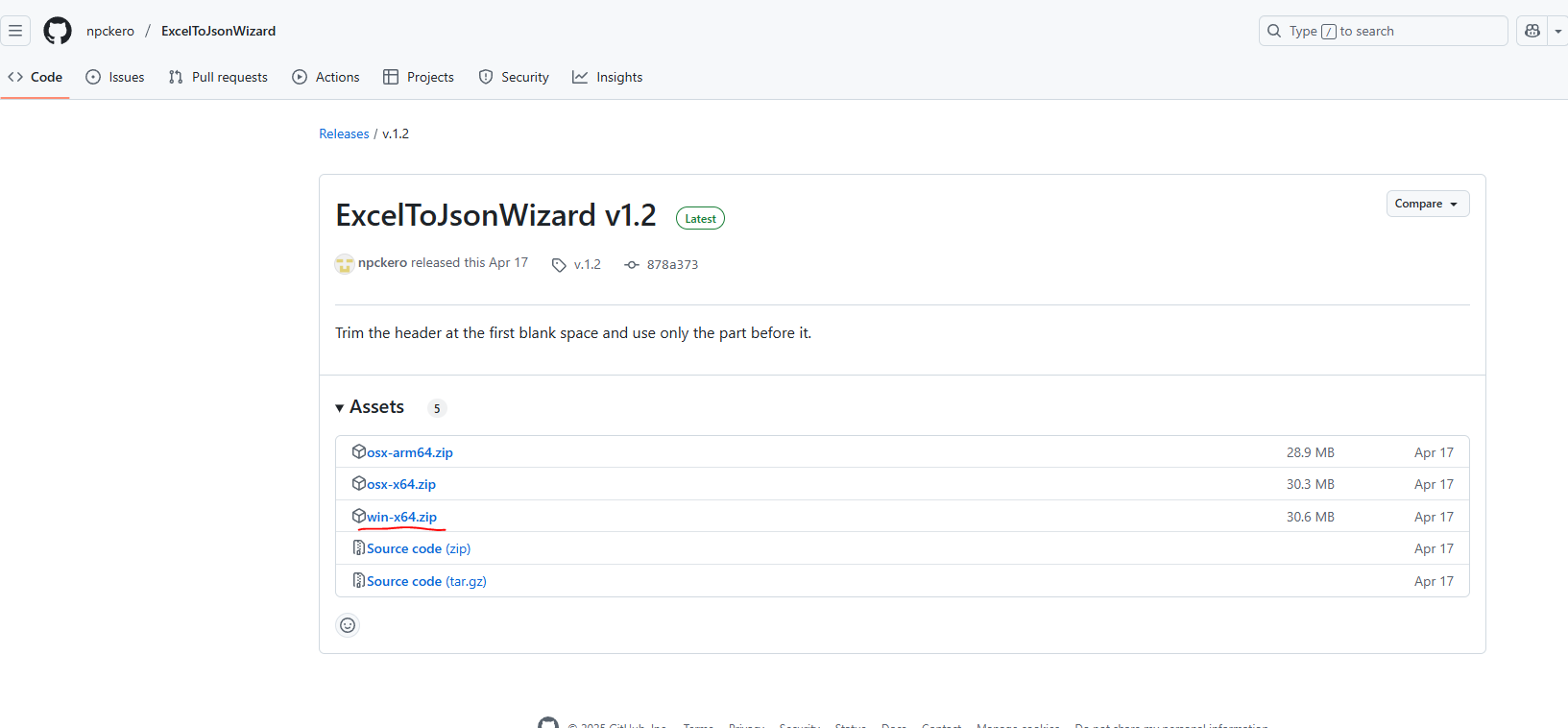Click the tag icon next to v.1.2
Image resolution: width=1568 pixels, height=728 pixels.
pos(559,265)
